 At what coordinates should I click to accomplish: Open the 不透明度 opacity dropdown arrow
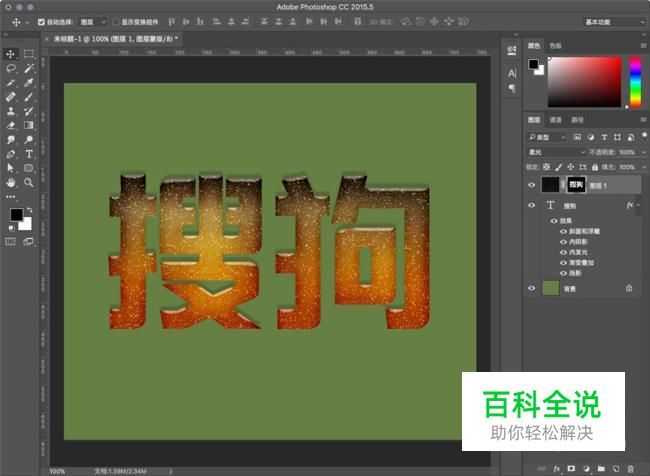[643, 153]
